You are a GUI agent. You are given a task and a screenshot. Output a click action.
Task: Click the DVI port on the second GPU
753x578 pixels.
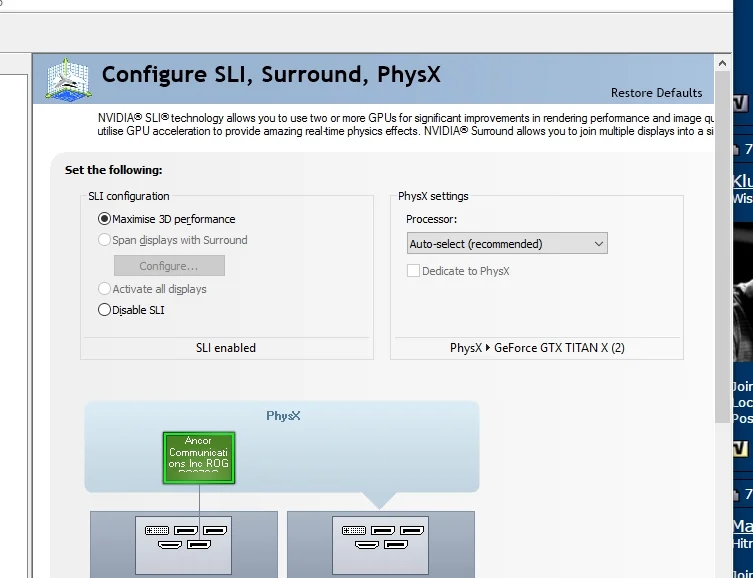click(x=353, y=530)
